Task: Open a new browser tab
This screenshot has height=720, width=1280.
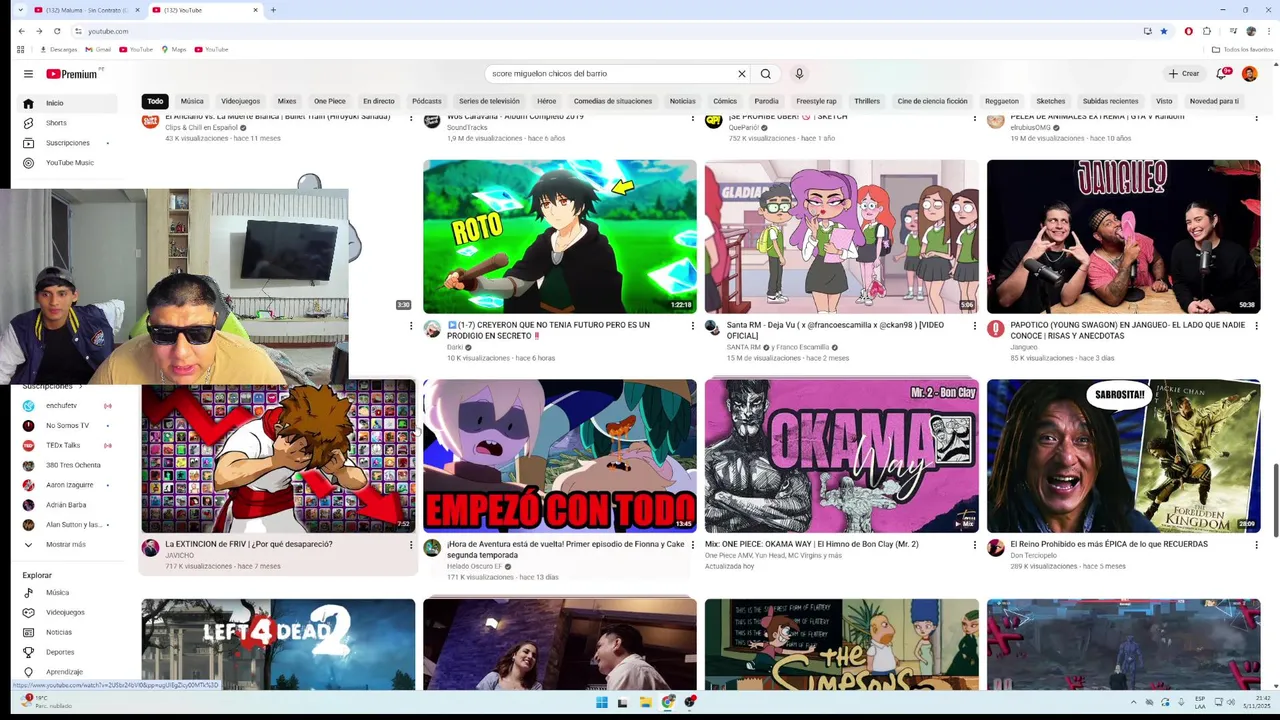Action: click(x=273, y=10)
